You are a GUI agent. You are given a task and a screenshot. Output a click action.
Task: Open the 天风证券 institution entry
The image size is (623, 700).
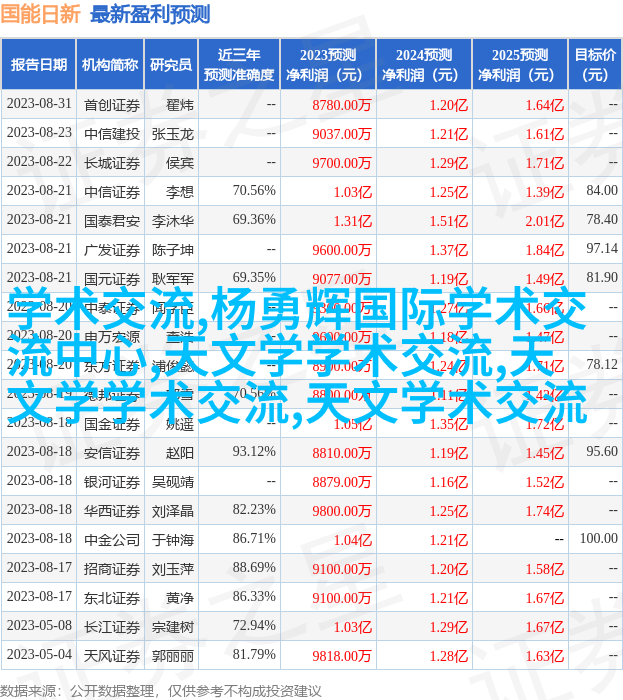pyautogui.click(x=111, y=656)
